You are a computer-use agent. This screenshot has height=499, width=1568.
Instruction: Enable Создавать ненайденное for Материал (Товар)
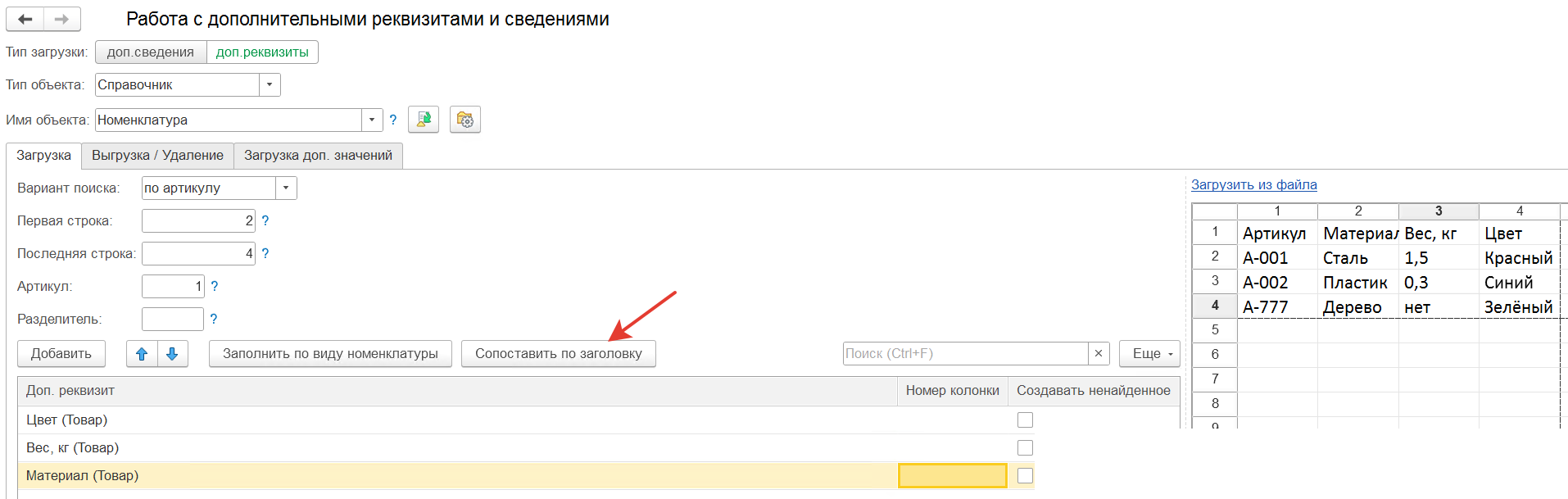[1025, 476]
